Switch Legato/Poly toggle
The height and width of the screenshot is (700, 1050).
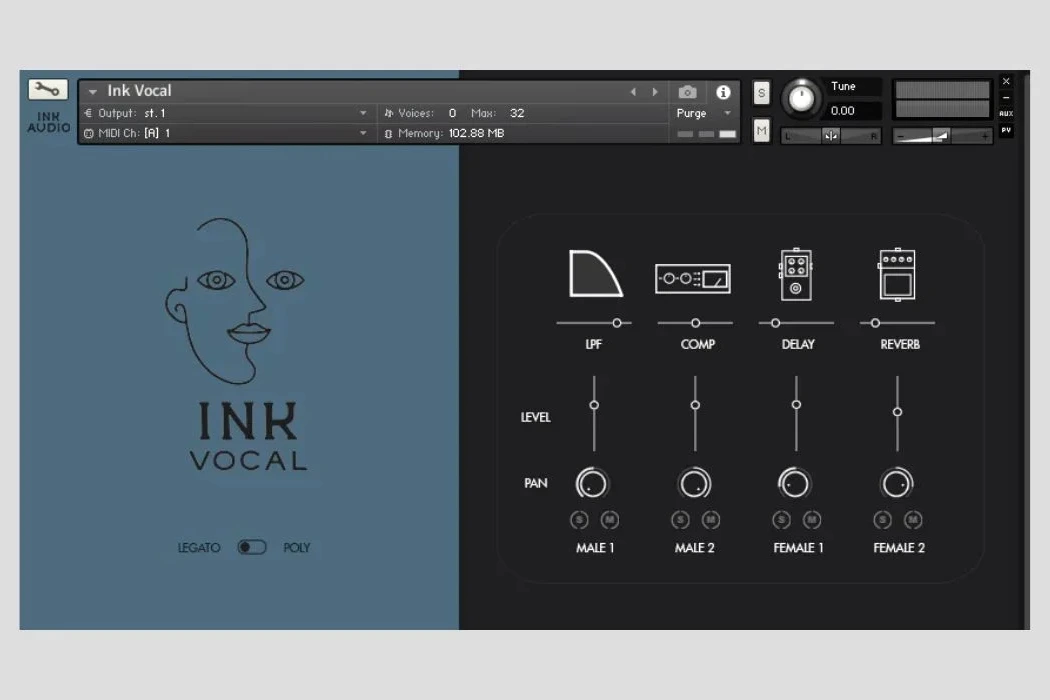point(252,547)
